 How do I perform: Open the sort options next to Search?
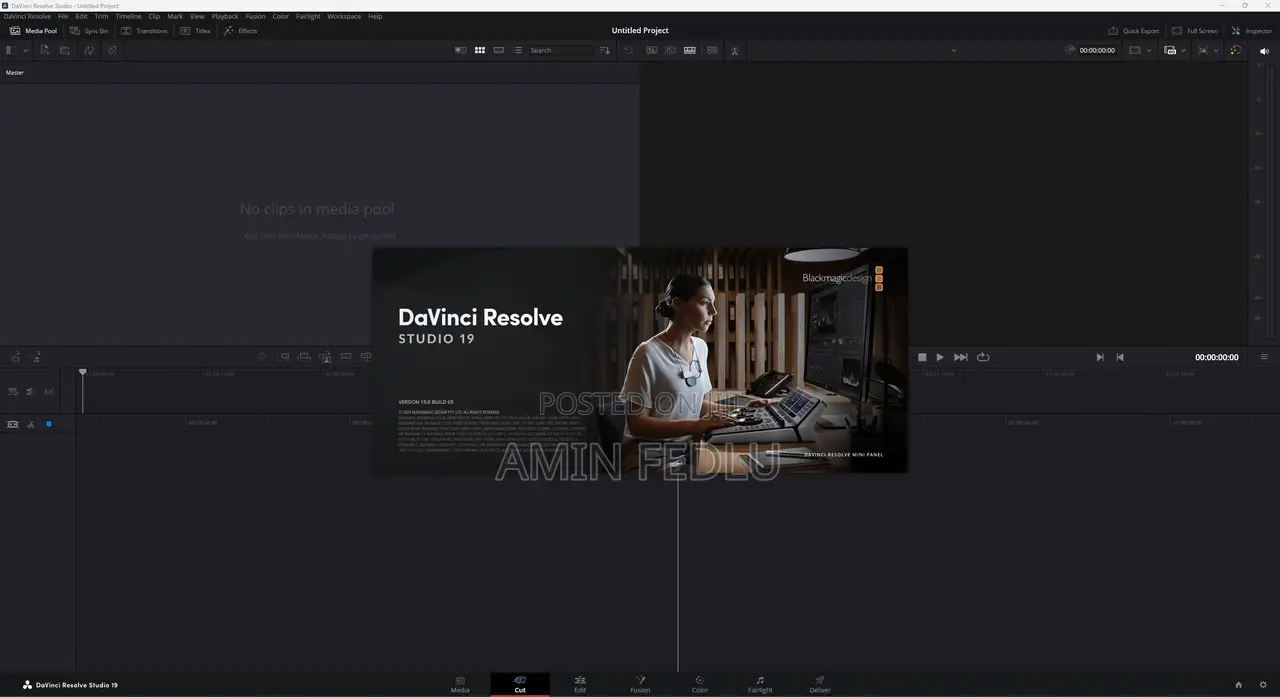(x=604, y=50)
